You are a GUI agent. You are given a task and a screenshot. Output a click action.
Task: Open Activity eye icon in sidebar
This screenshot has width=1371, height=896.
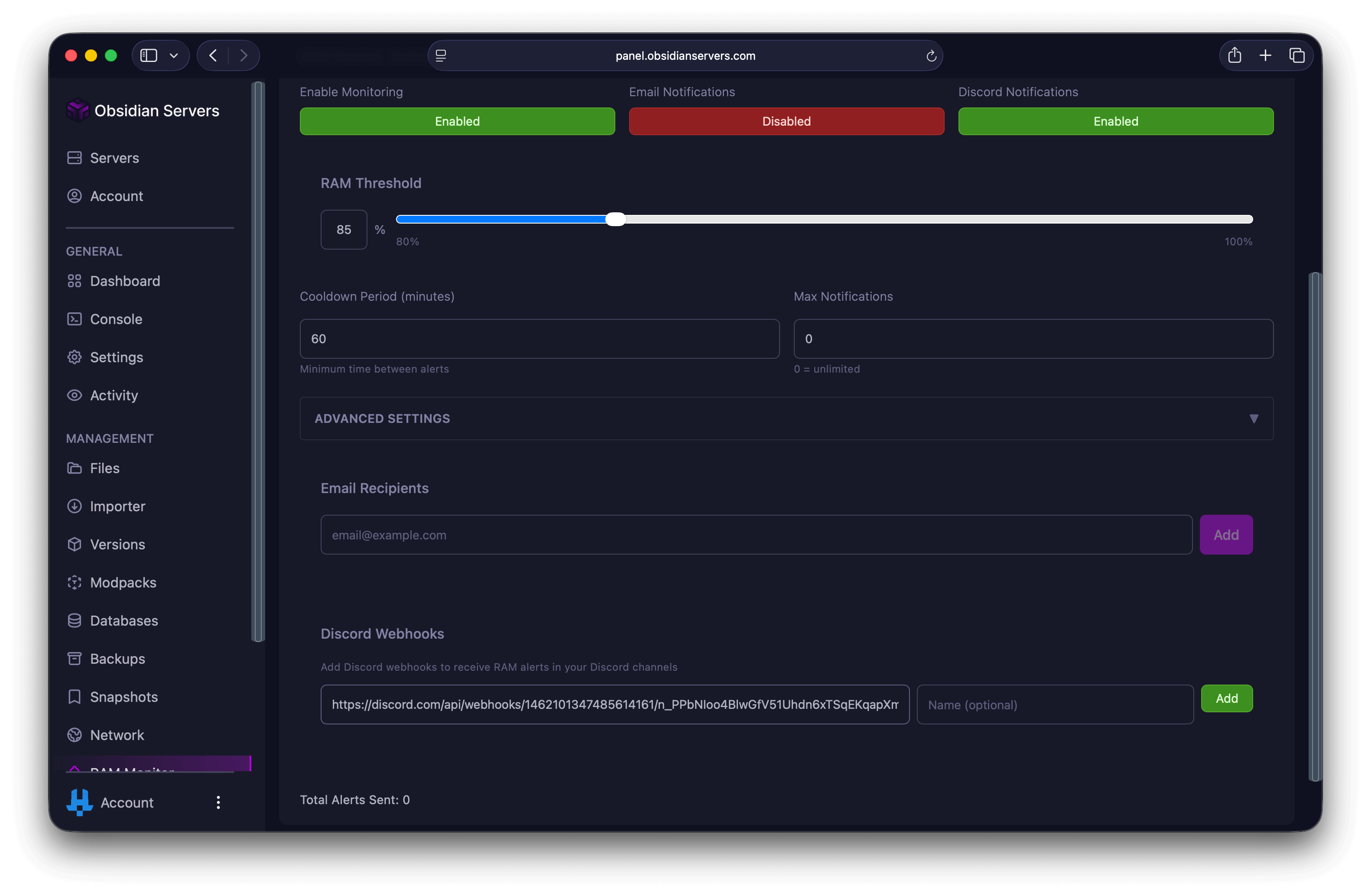point(74,395)
